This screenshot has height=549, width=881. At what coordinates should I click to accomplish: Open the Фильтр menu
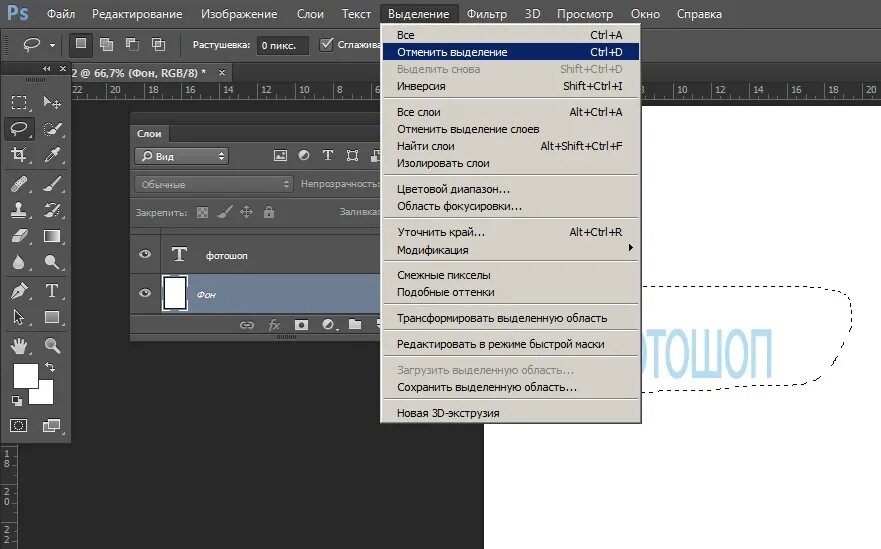(x=487, y=14)
